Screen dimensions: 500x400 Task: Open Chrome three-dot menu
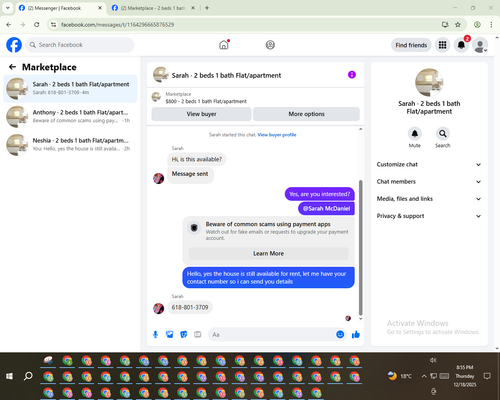[x=491, y=24]
